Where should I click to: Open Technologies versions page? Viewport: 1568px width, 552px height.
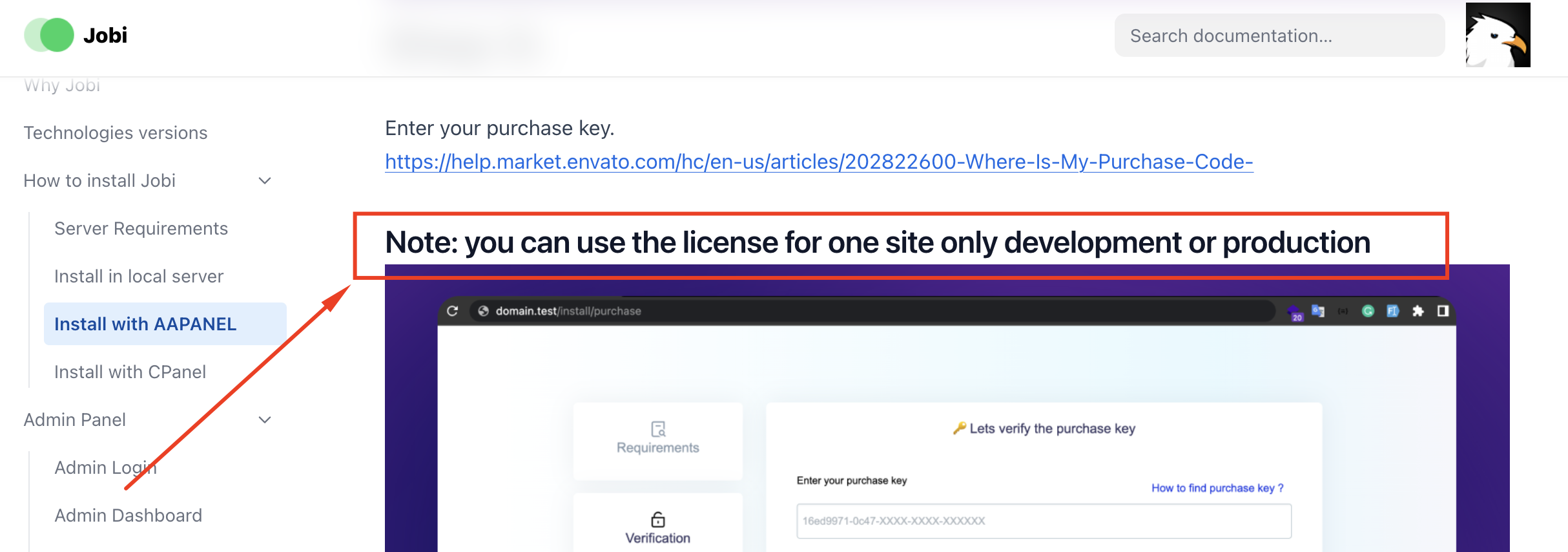(116, 133)
